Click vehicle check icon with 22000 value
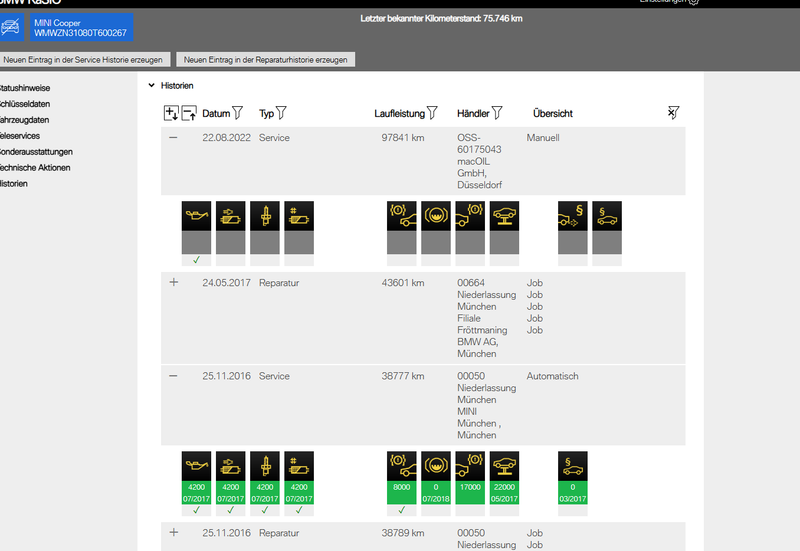 pyautogui.click(x=504, y=466)
